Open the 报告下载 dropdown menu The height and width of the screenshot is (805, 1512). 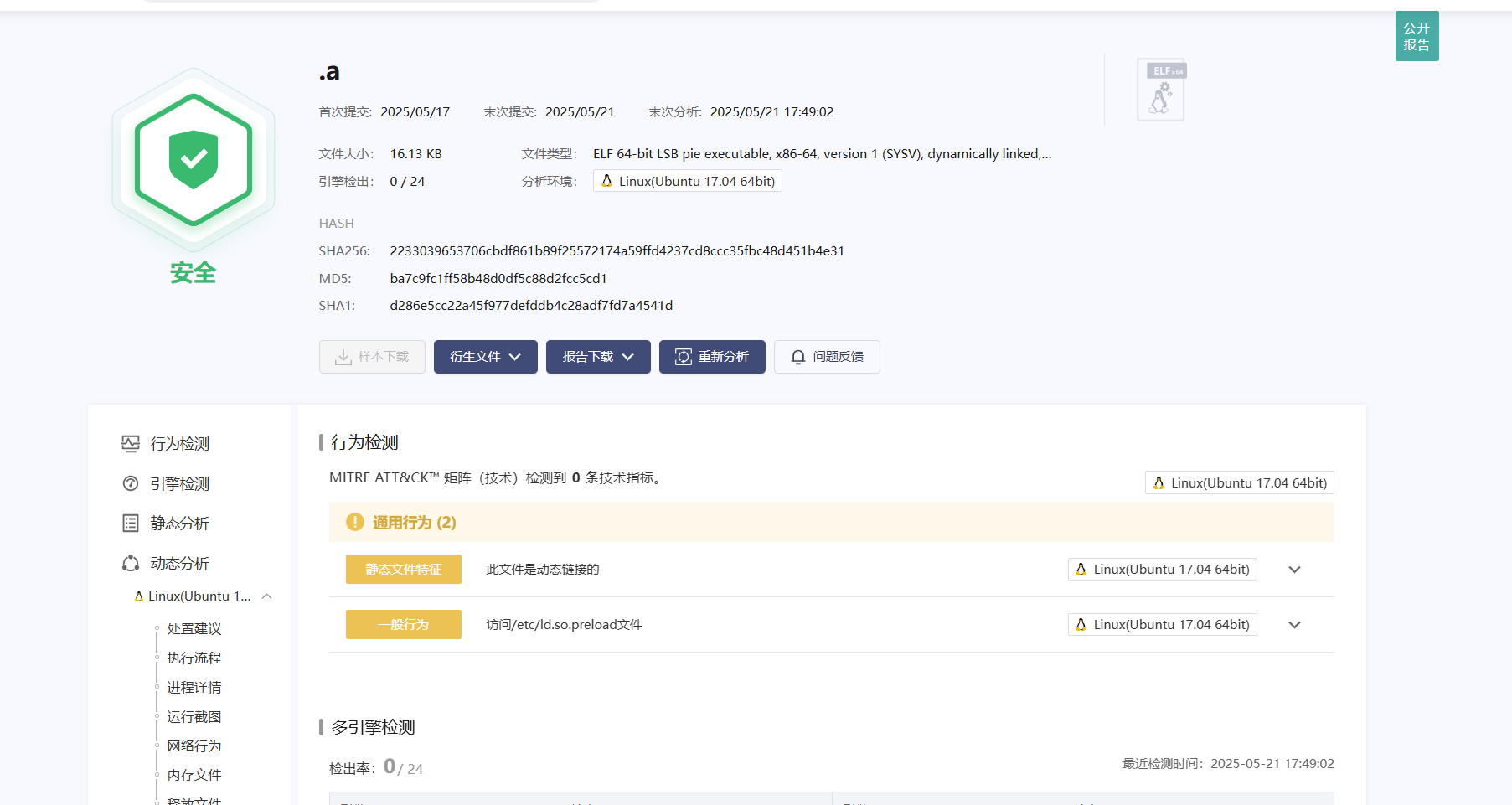(x=598, y=357)
